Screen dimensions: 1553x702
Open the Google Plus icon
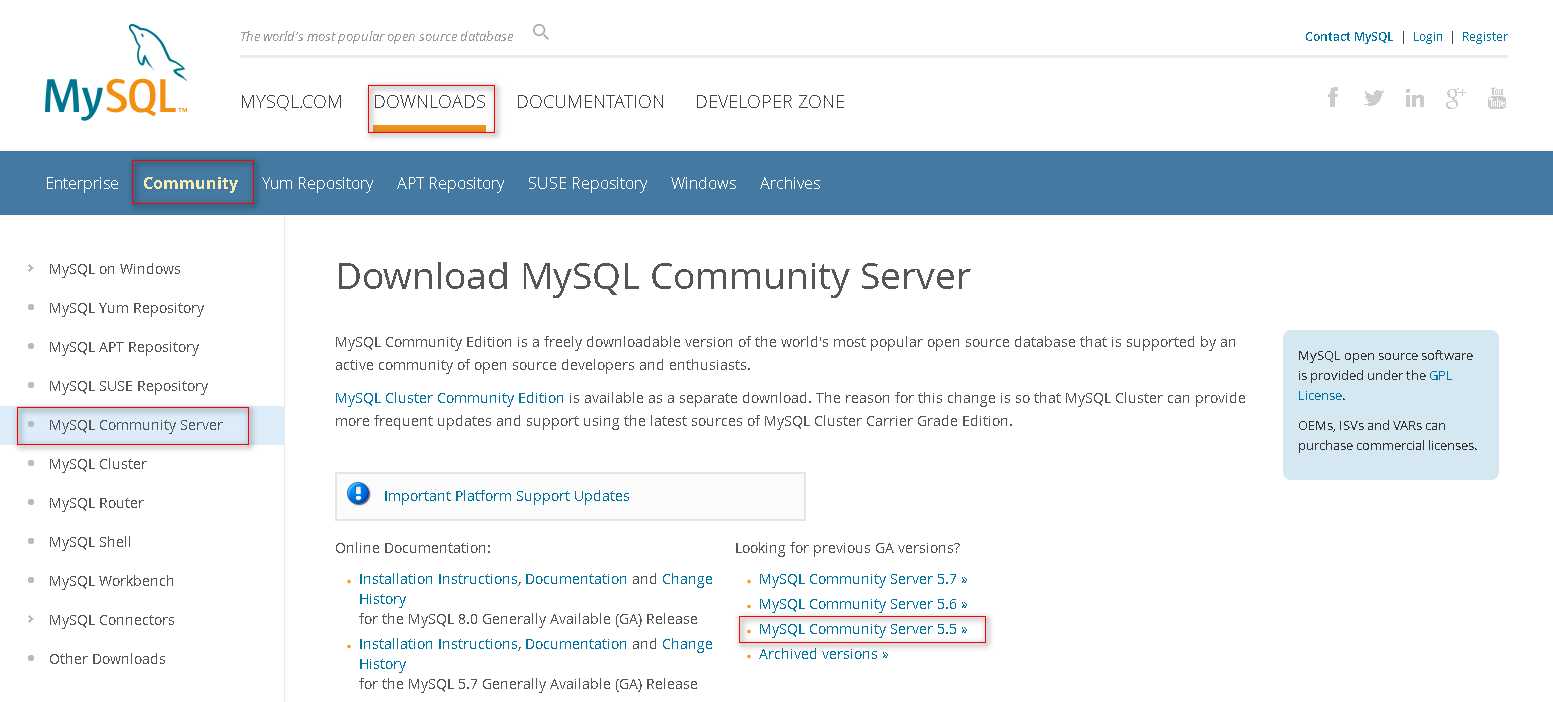(1455, 98)
